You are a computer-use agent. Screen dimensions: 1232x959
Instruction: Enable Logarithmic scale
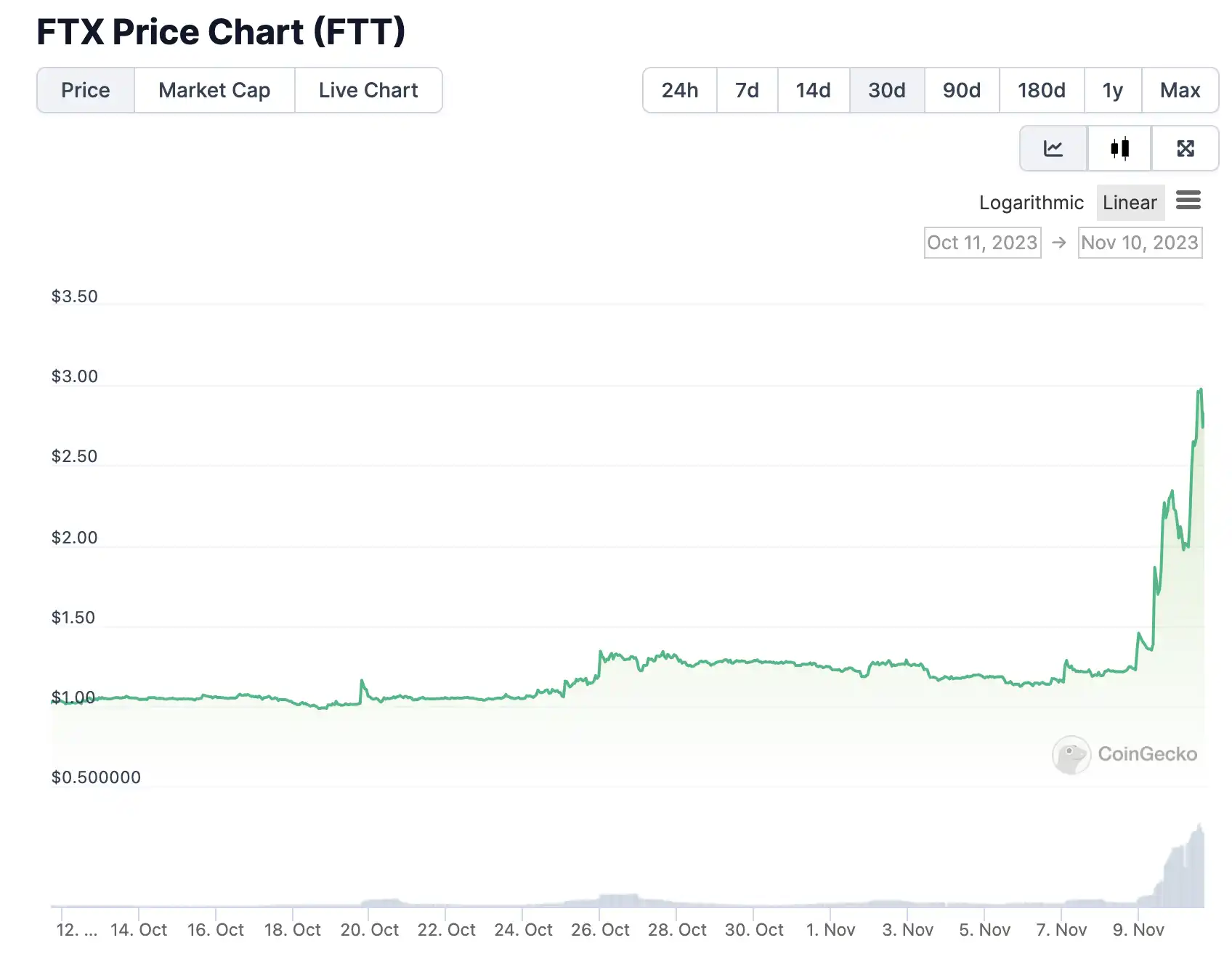1031,203
